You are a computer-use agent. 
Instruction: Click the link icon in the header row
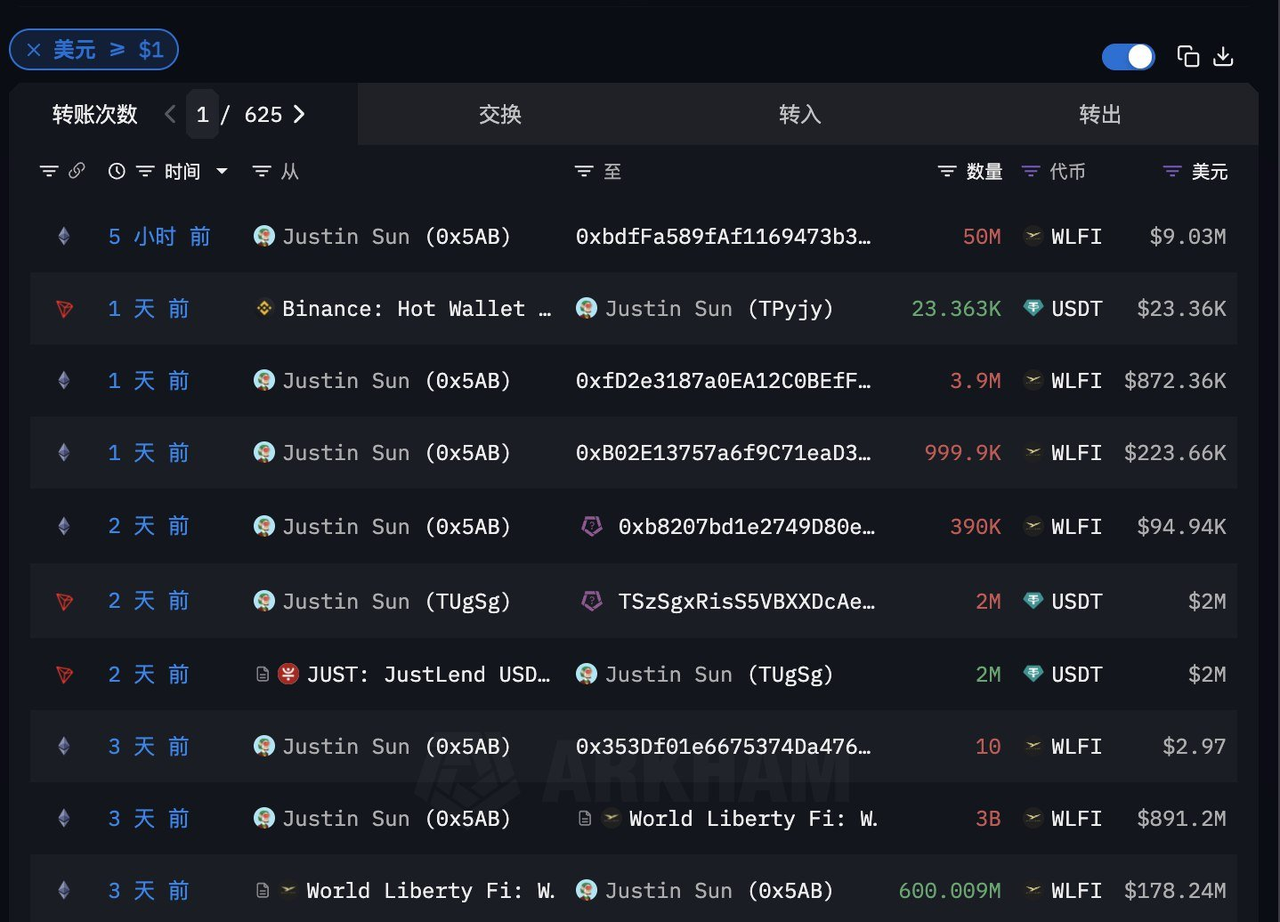77,172
